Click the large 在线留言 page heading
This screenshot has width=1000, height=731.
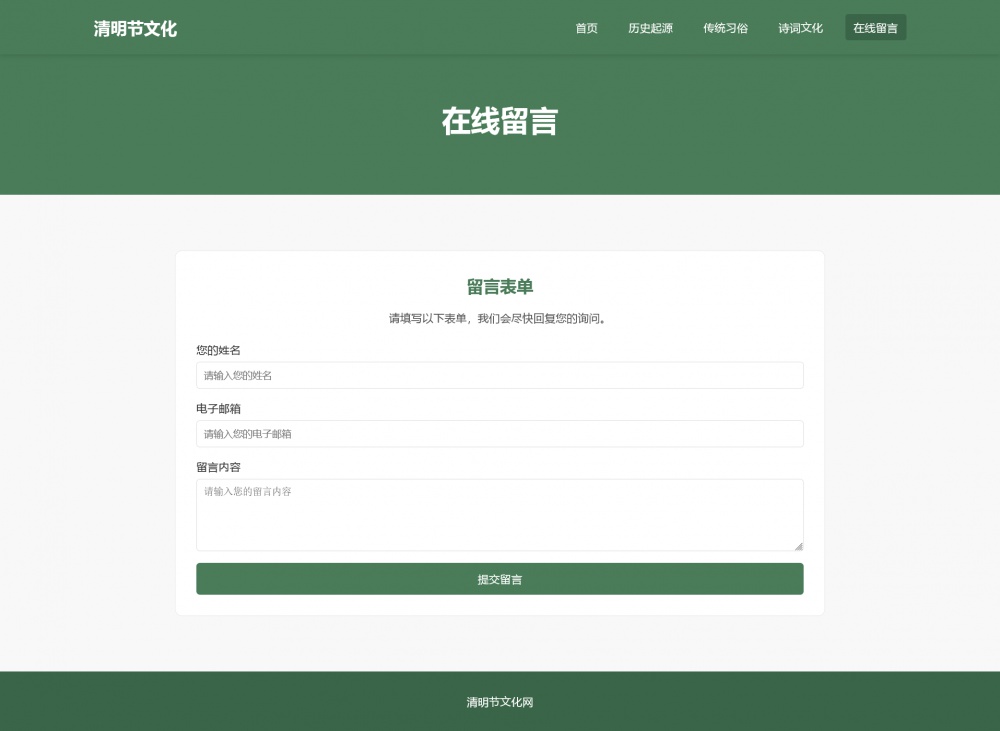click(x=499, y=121)
